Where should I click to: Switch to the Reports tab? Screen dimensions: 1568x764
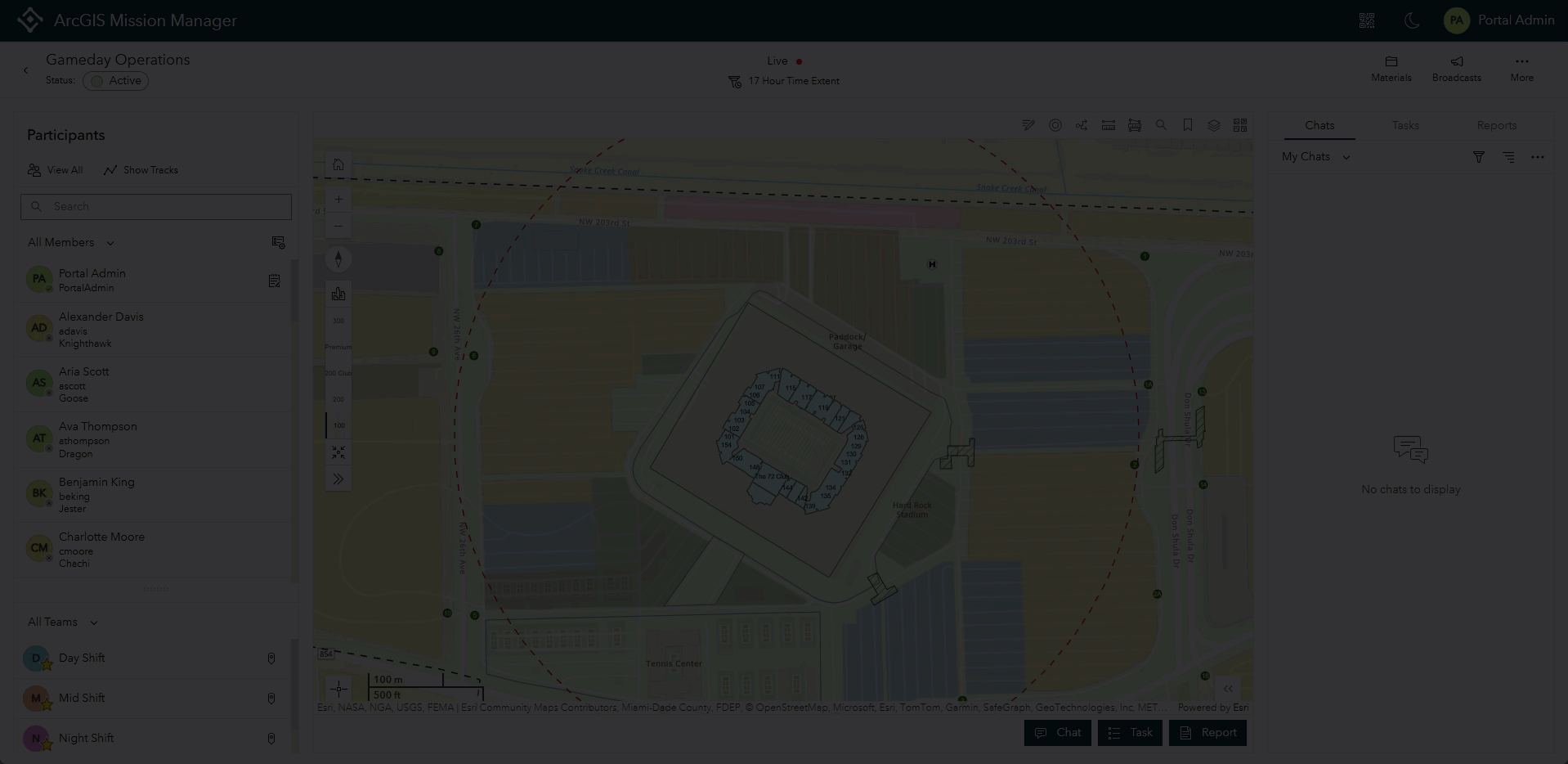tap(1497, 125)
